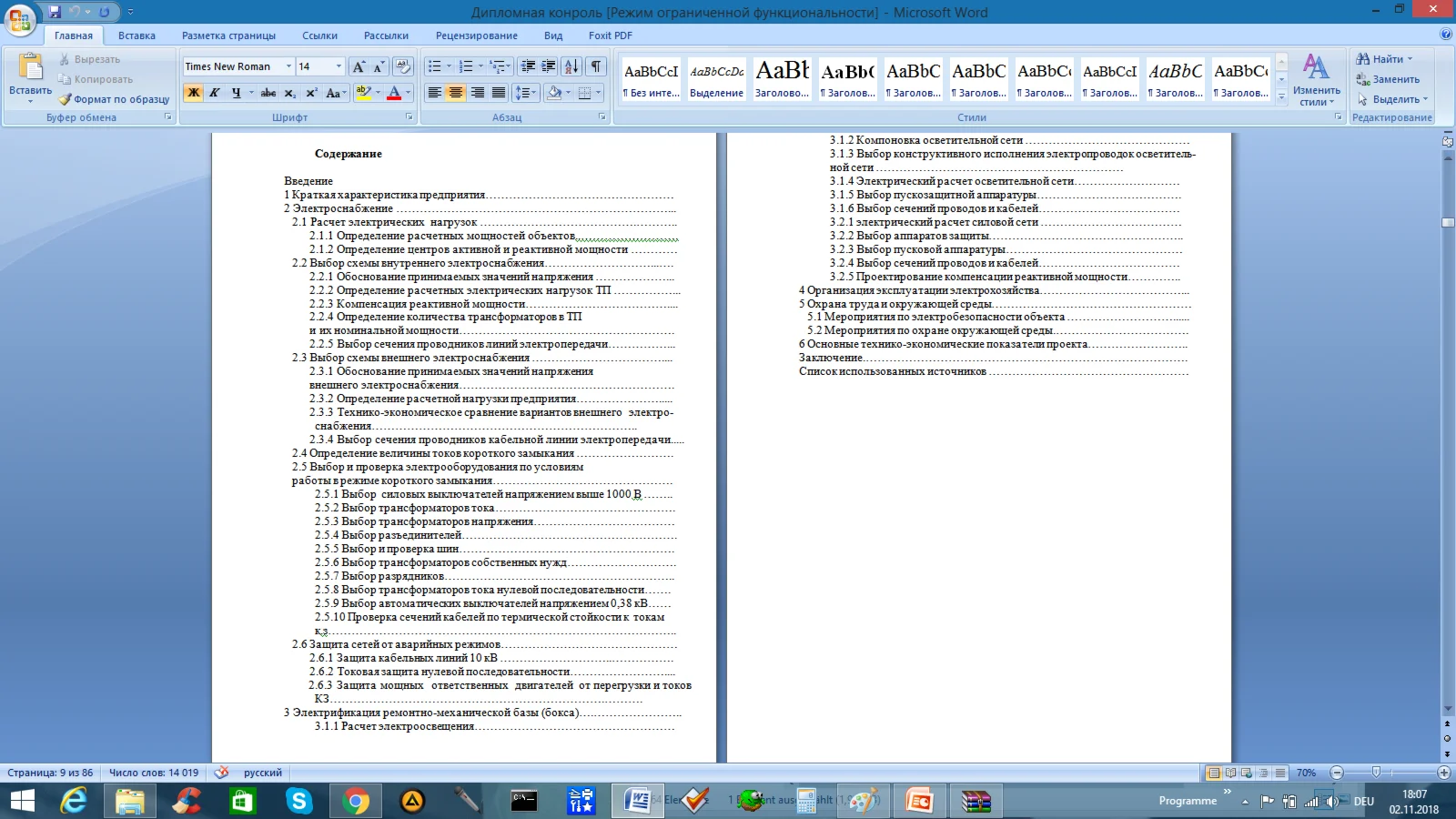Click the Cut (Вырезать) scissors button
The height and width of the screenshot is (819, 1456).
point(90,59)
